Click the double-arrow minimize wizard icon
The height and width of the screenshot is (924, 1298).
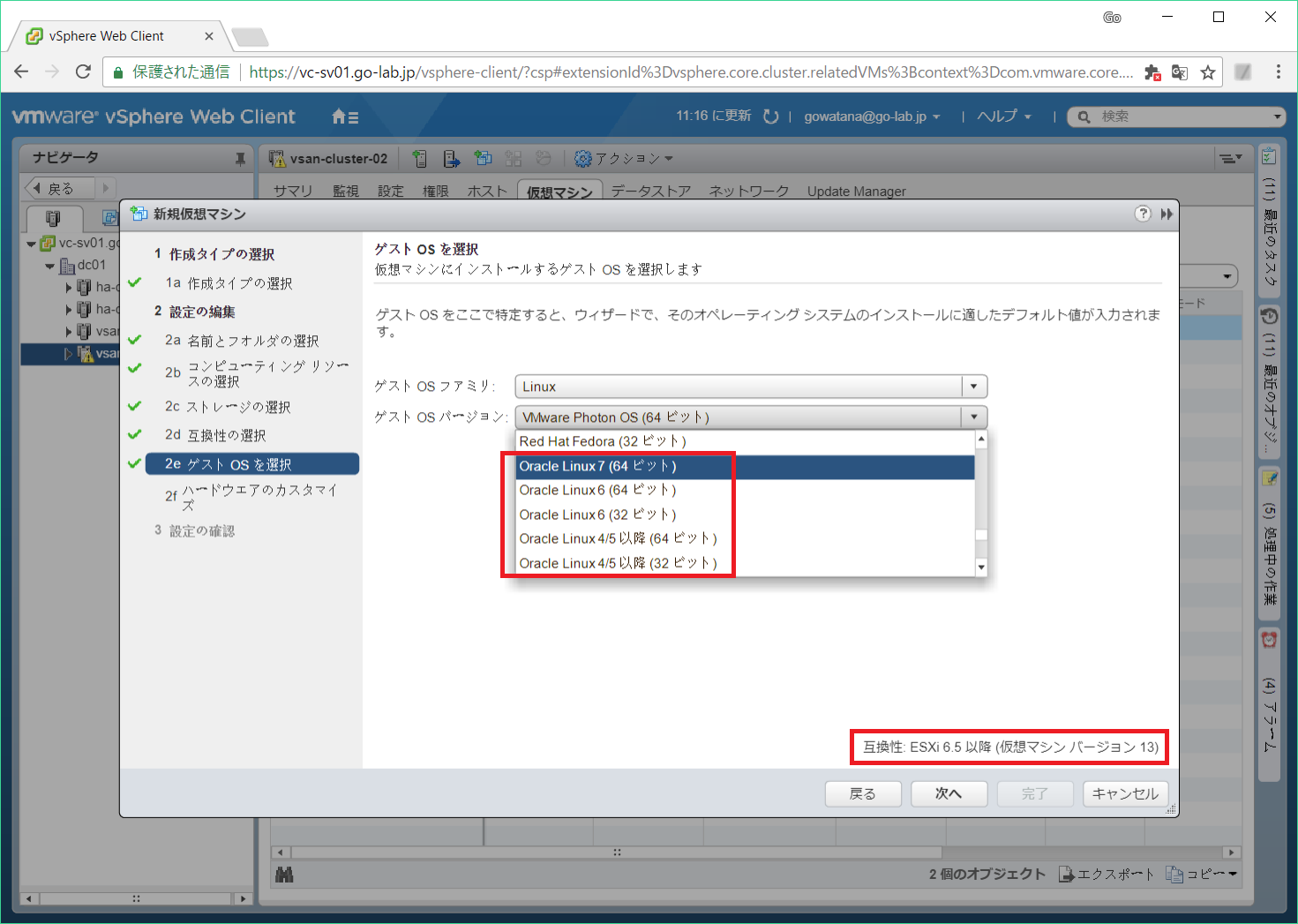click(1167, 214)
